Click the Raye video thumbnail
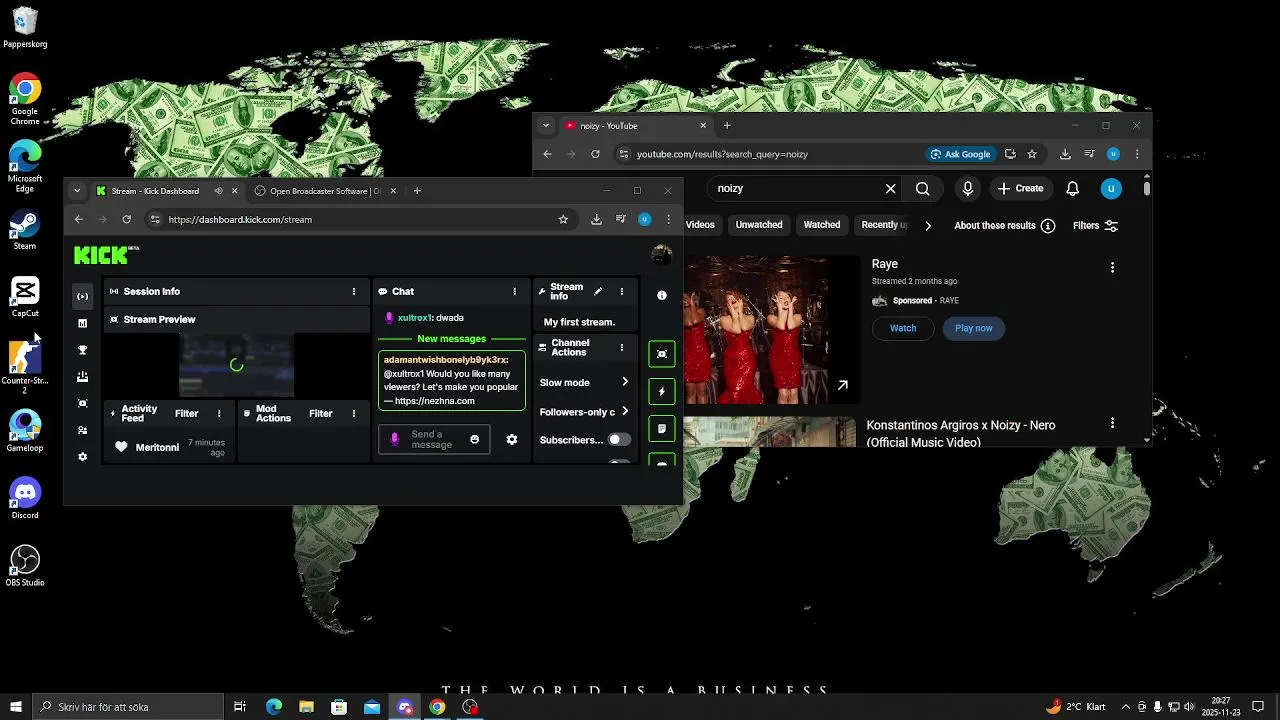Screen dimensions: 1280x720 [x=771, y=330]
